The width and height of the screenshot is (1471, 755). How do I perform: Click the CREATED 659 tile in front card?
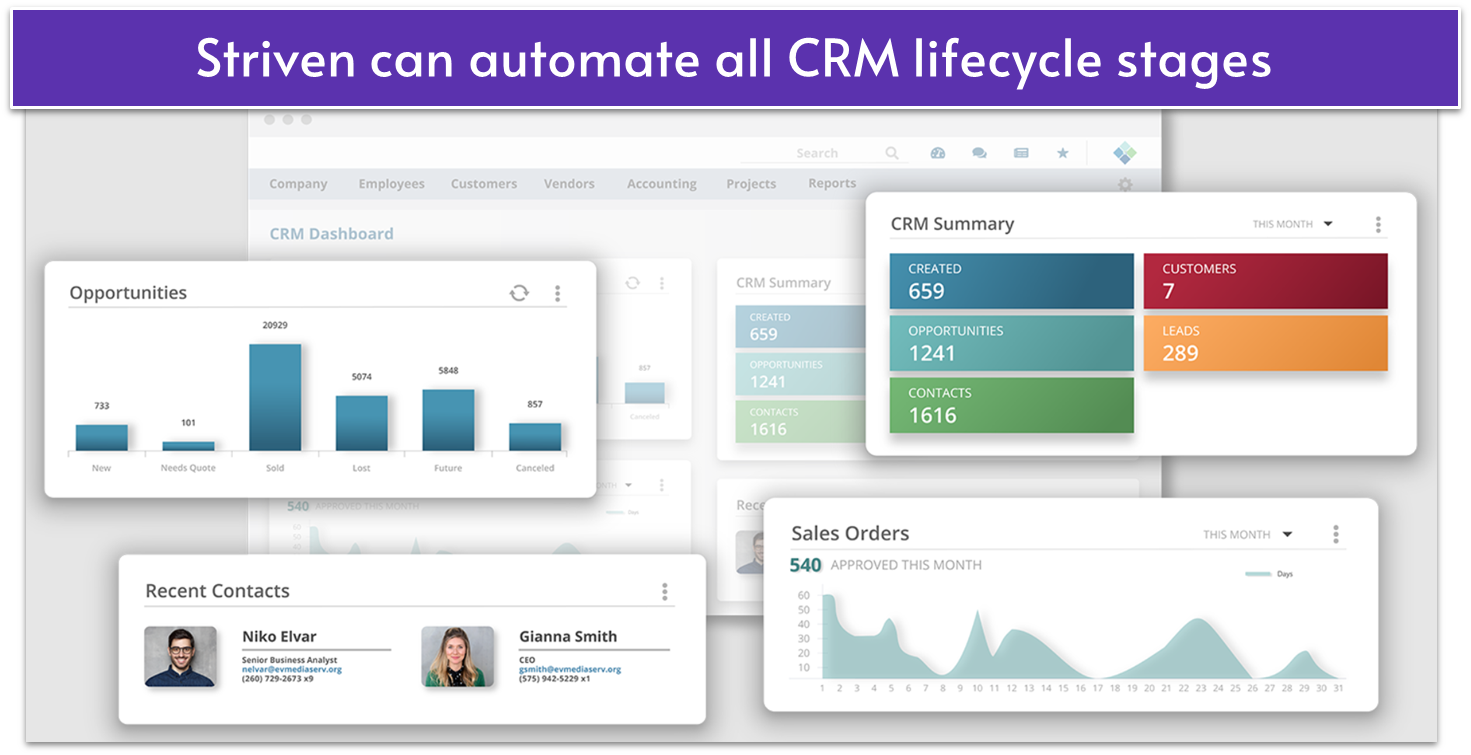(1011, 281)
